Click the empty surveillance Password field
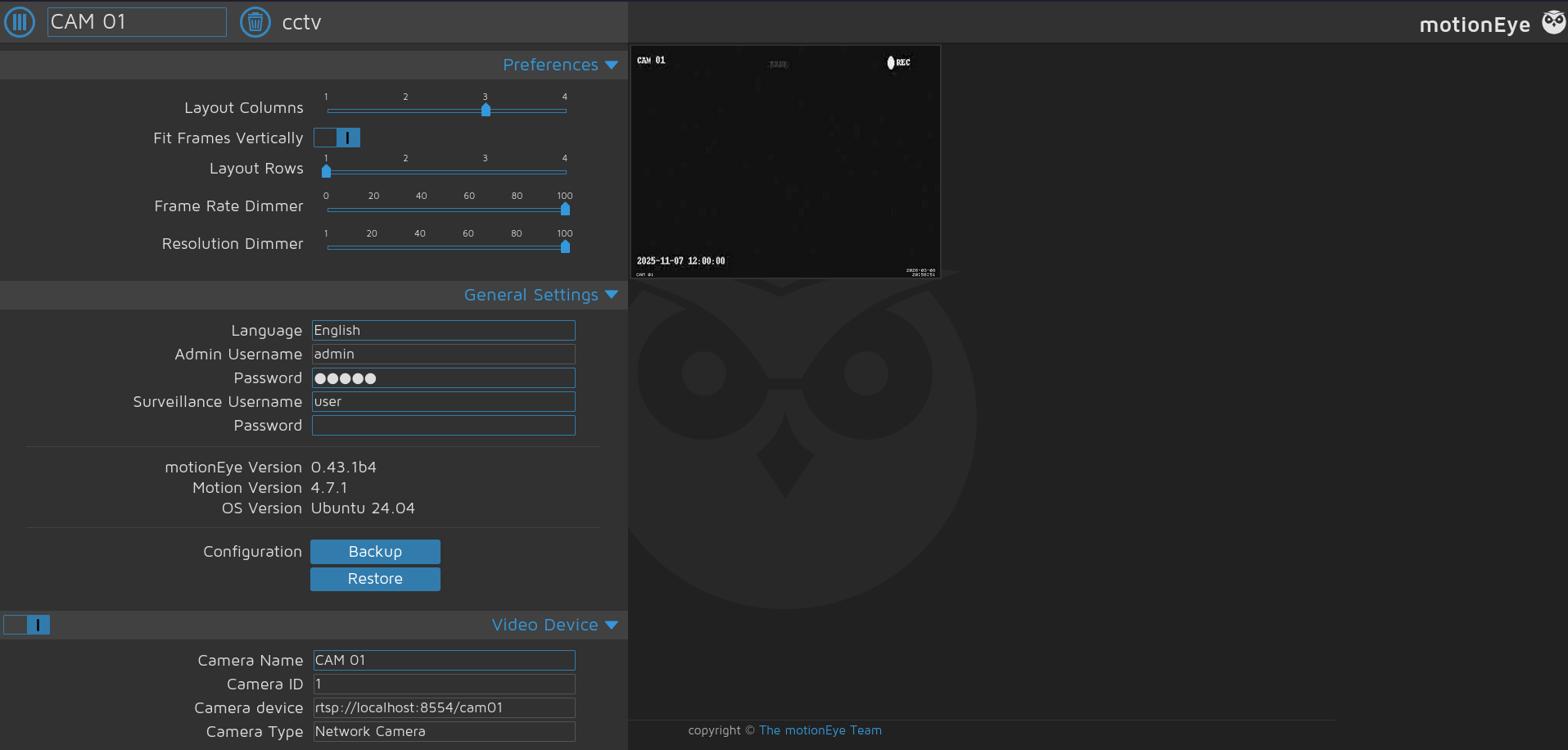The width and height of the screenshot is (1568, 750). click(444, 425)
